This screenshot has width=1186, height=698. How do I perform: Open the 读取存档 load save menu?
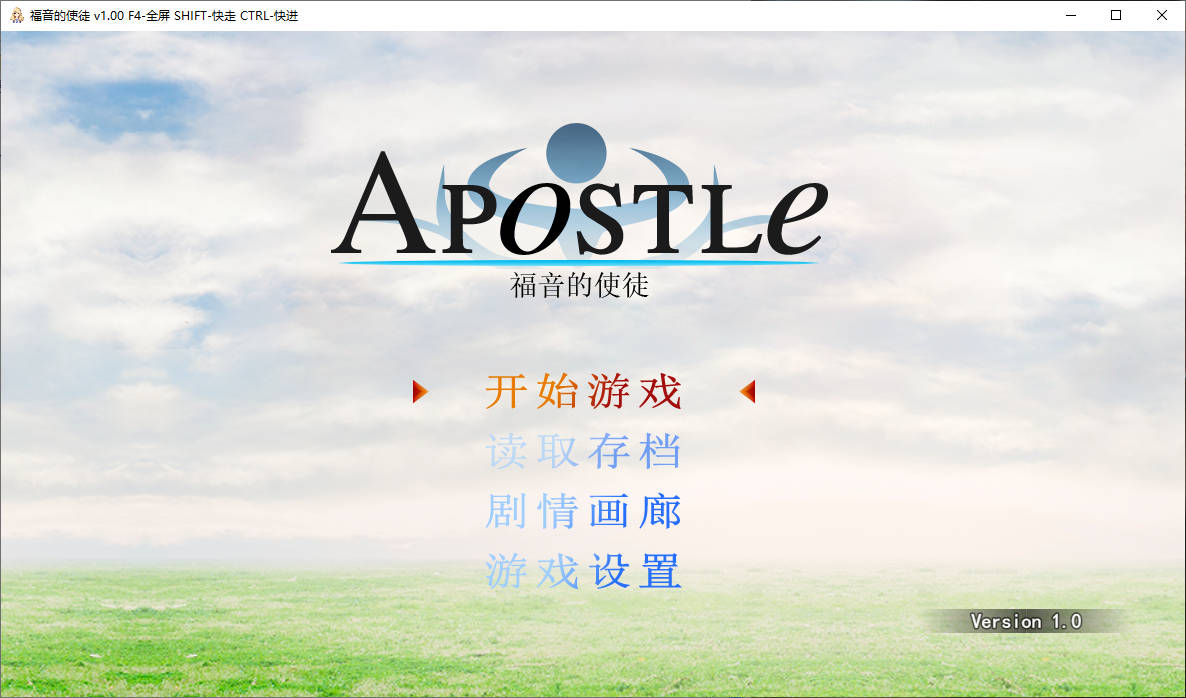coord(583,452)
